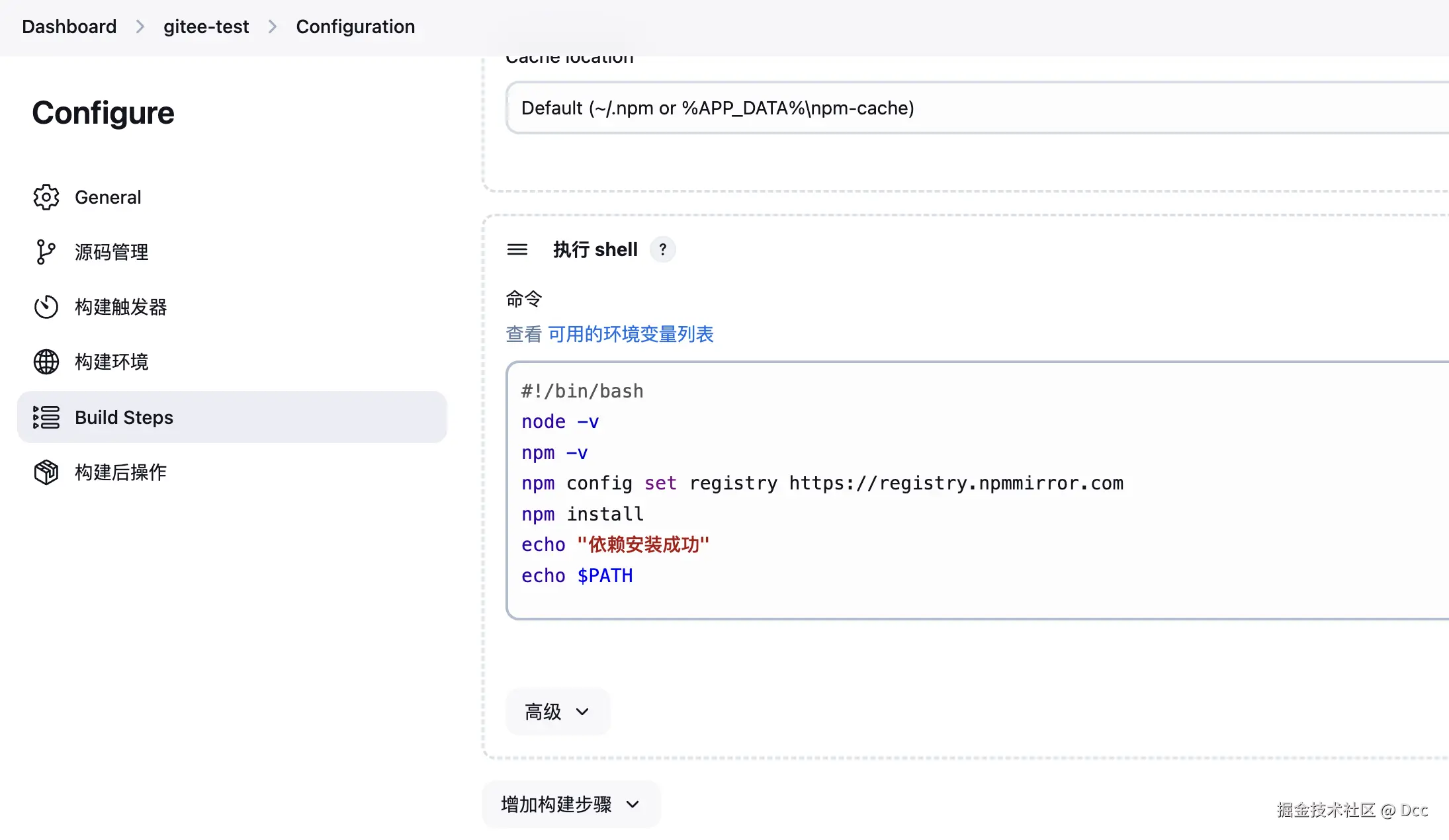
Task: Click the 构建后操作 package icon
Action: pyautogui.click(x=46, y=472)
